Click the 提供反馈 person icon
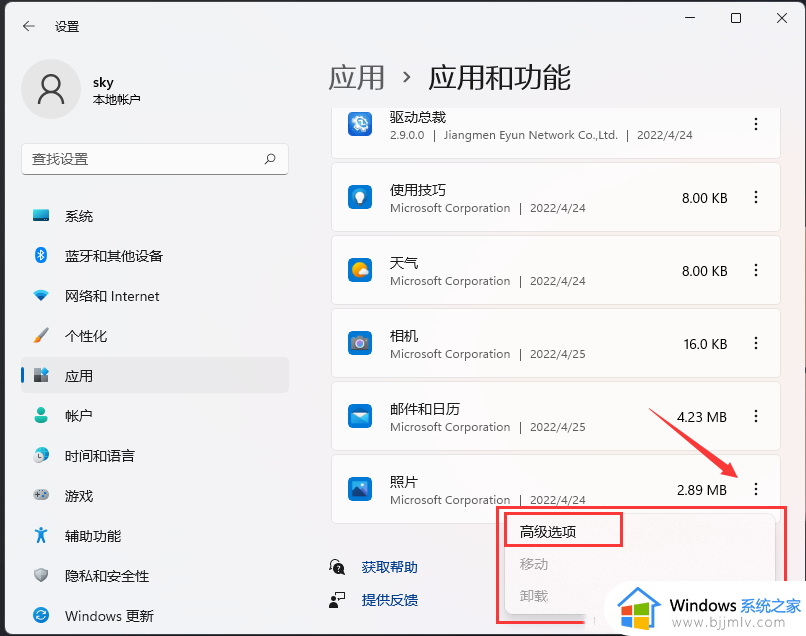 [x=337, y=600]
